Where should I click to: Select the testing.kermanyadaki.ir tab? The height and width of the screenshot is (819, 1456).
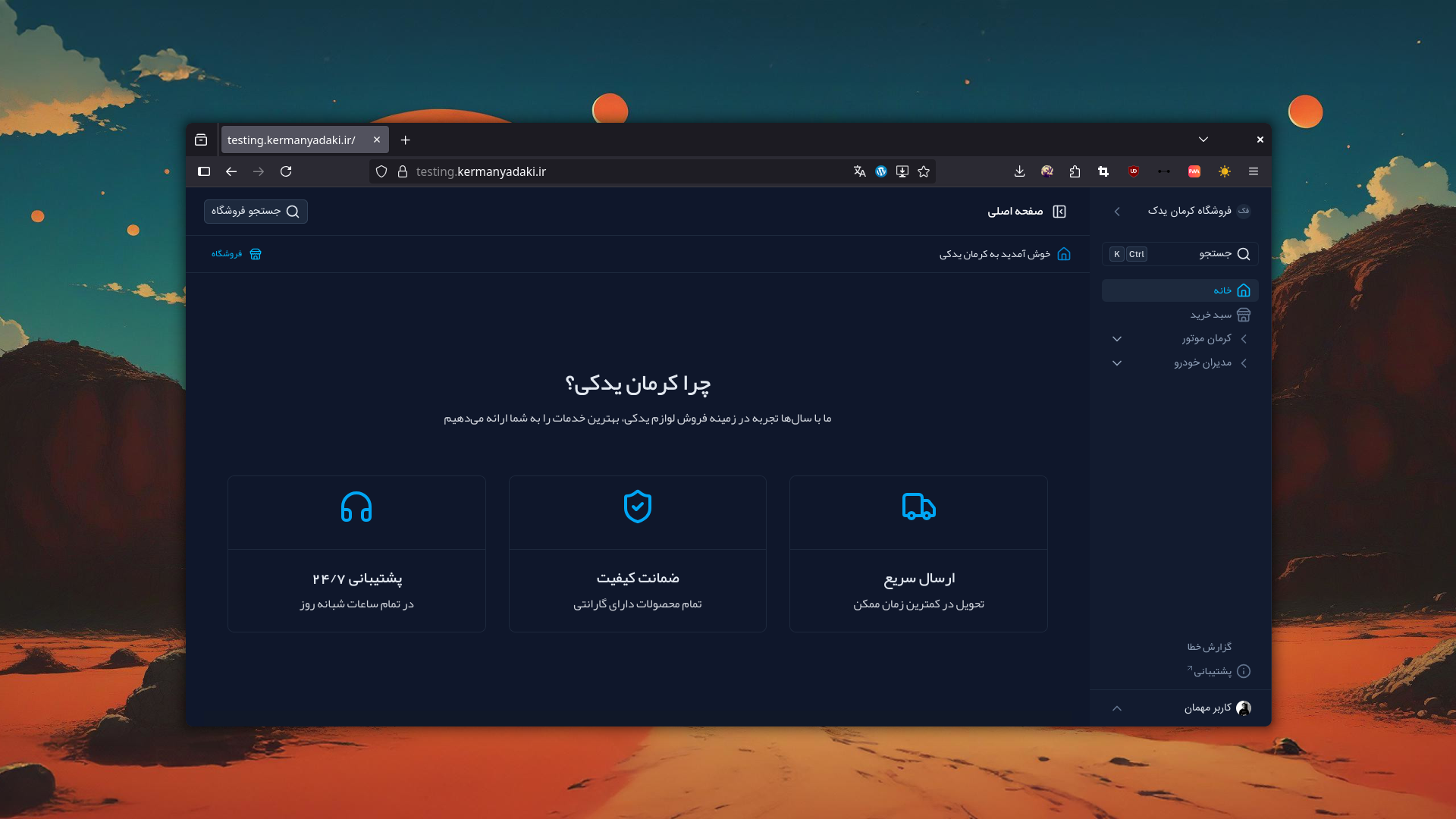(291, 140)
